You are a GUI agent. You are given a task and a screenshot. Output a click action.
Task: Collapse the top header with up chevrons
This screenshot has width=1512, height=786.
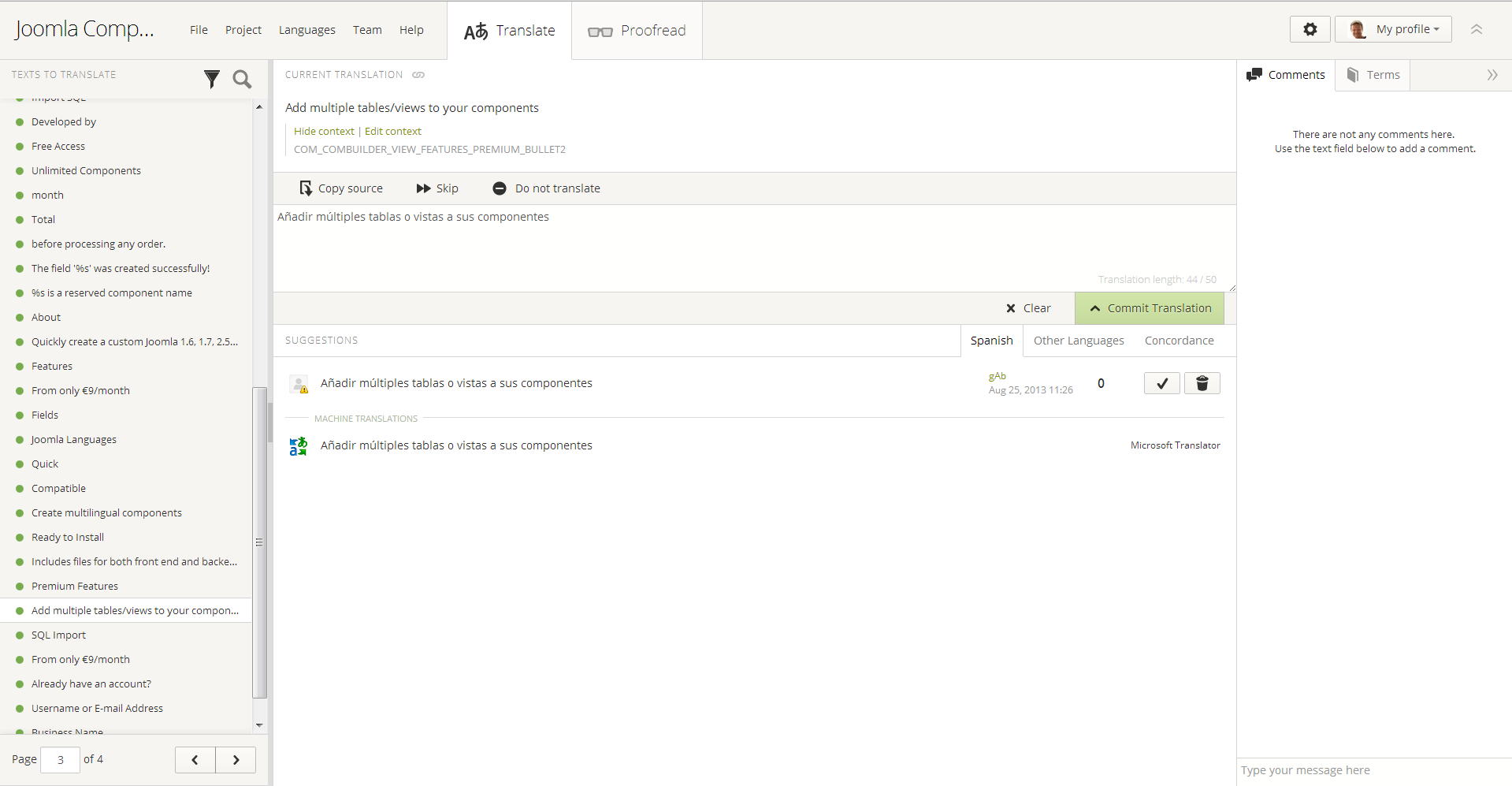[x=1476, y=29]
